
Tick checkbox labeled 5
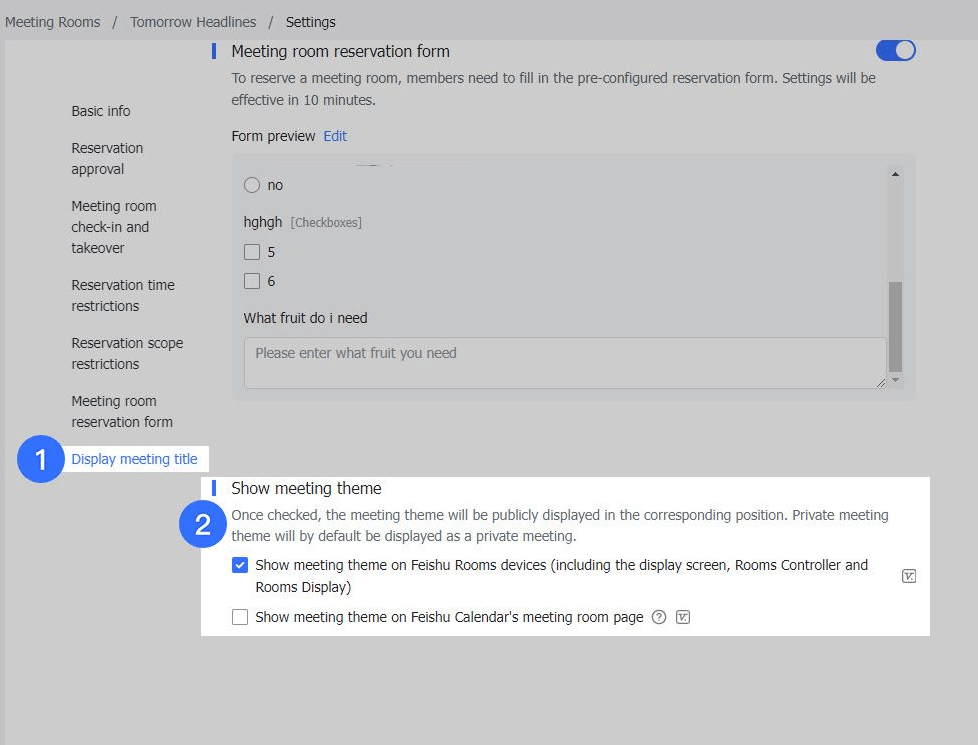coord(252,252)
